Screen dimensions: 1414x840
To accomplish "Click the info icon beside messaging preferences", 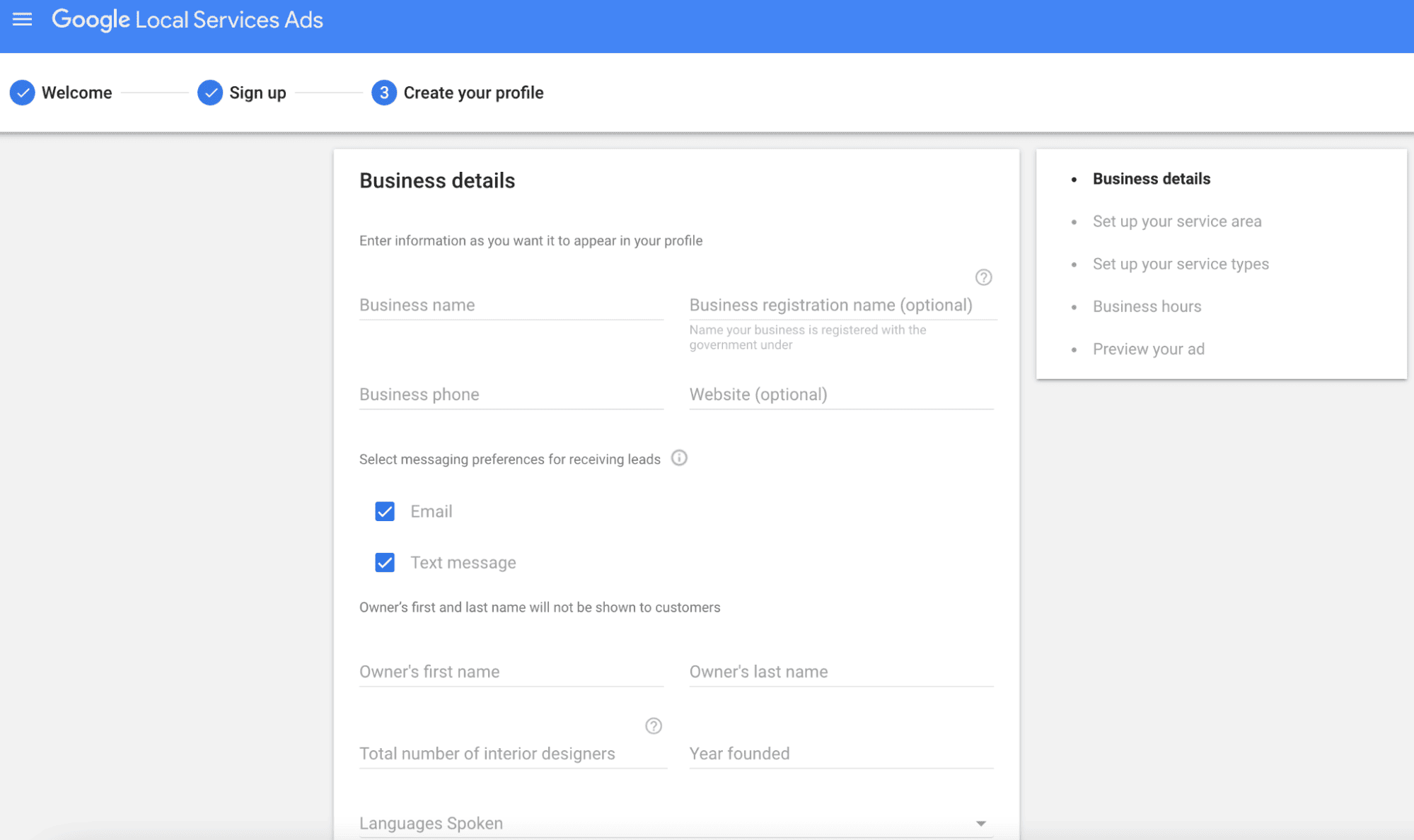I will tap(679, 458).
